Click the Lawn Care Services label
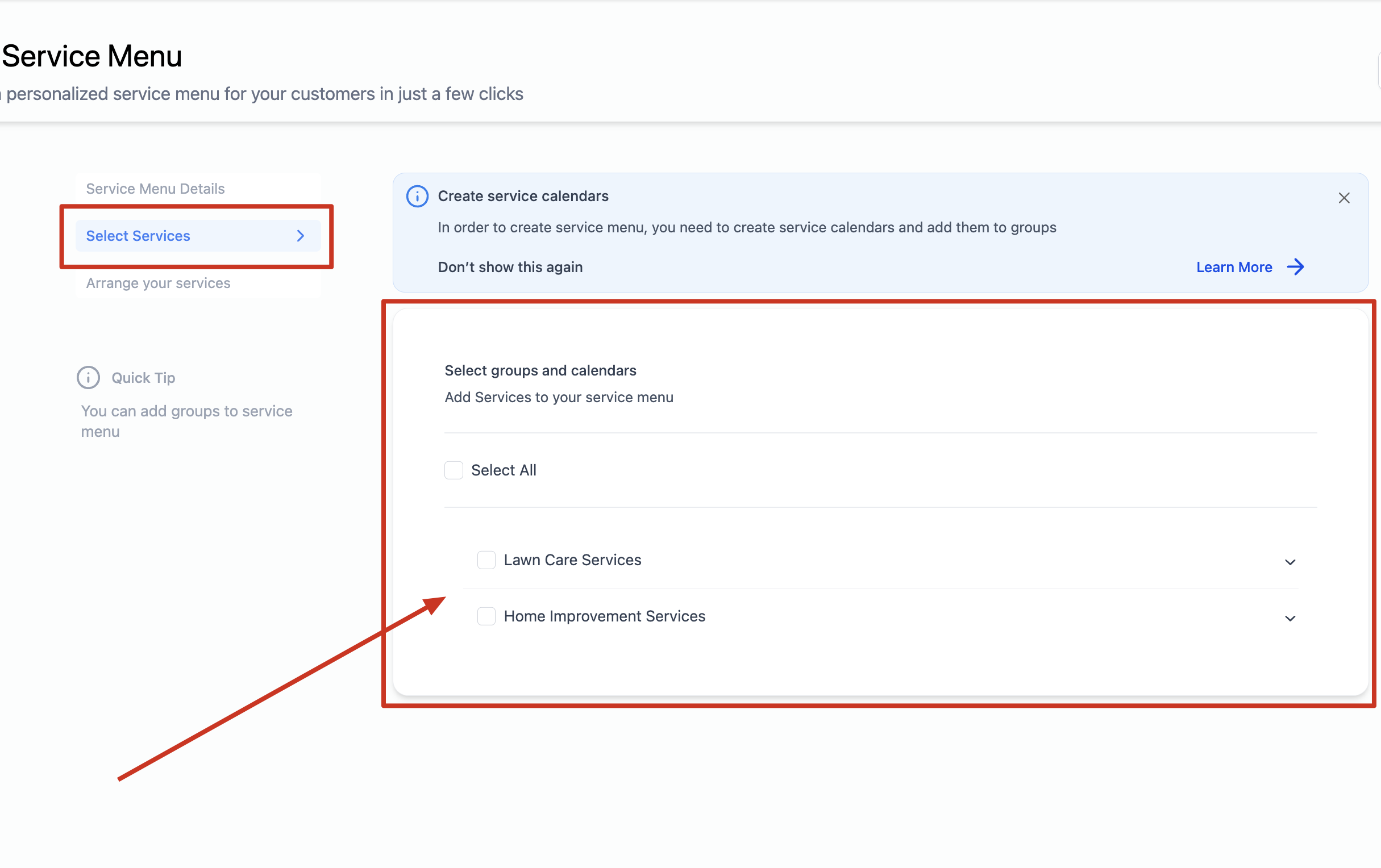Viewport: 1381px width, 868px height. tap(572, 560)
